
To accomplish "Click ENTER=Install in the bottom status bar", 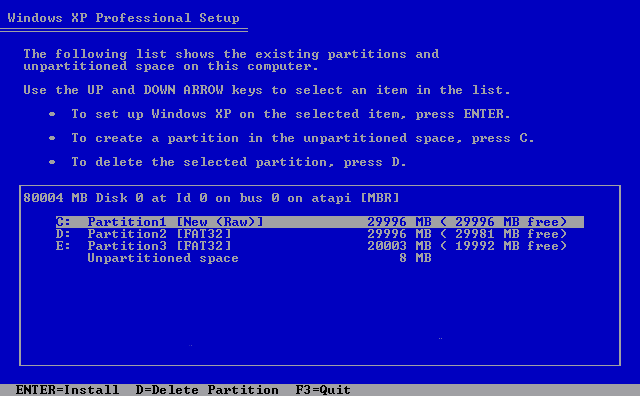I will tap(67, 390).
